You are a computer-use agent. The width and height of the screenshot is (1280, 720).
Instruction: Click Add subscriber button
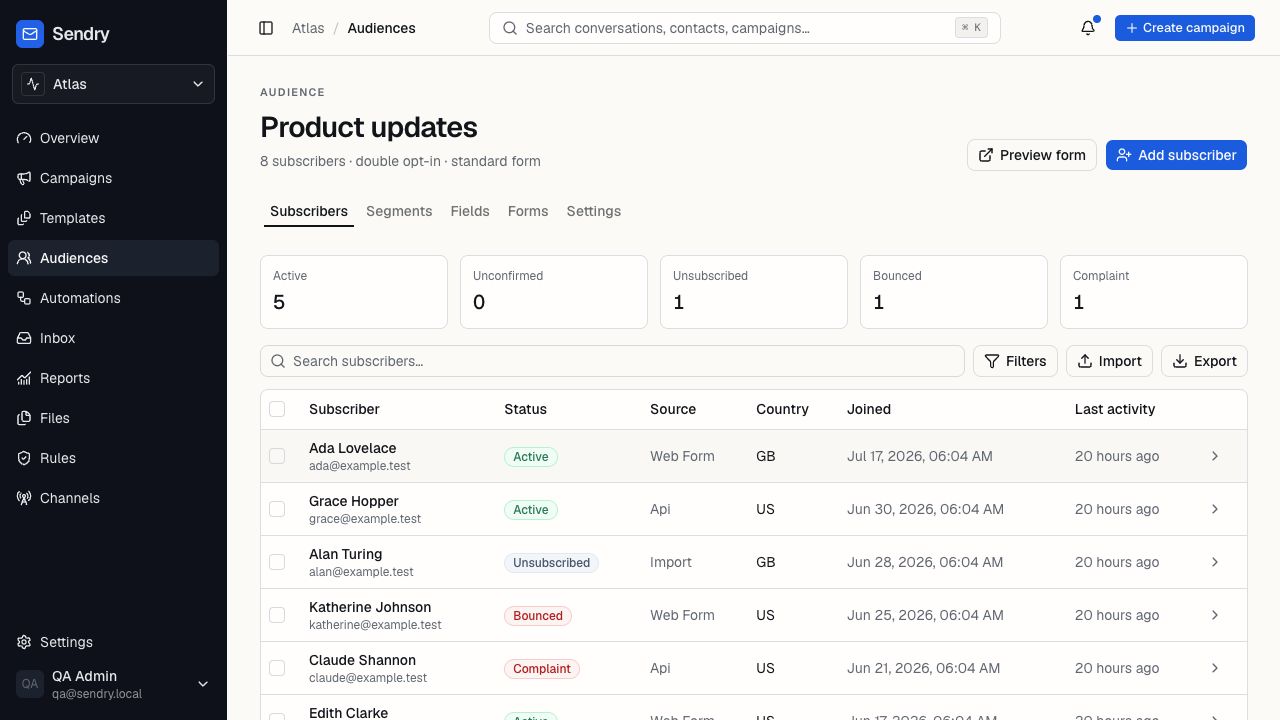click(x=1176, y=155)
